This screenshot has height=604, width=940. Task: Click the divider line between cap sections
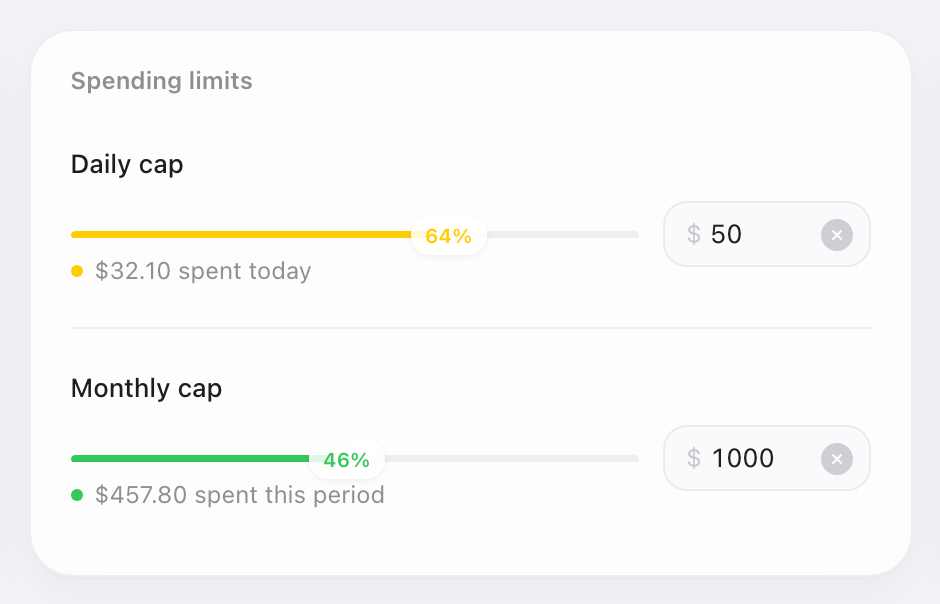pos(471,328)
